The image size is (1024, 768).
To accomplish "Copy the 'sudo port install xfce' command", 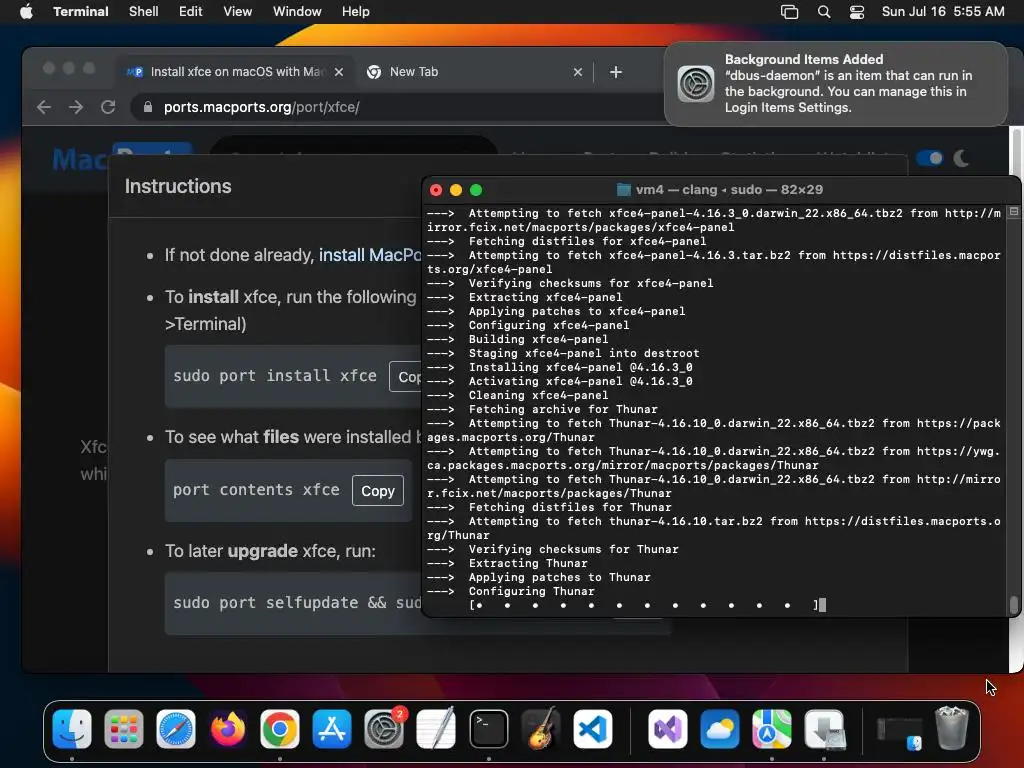I will point(406,377).
